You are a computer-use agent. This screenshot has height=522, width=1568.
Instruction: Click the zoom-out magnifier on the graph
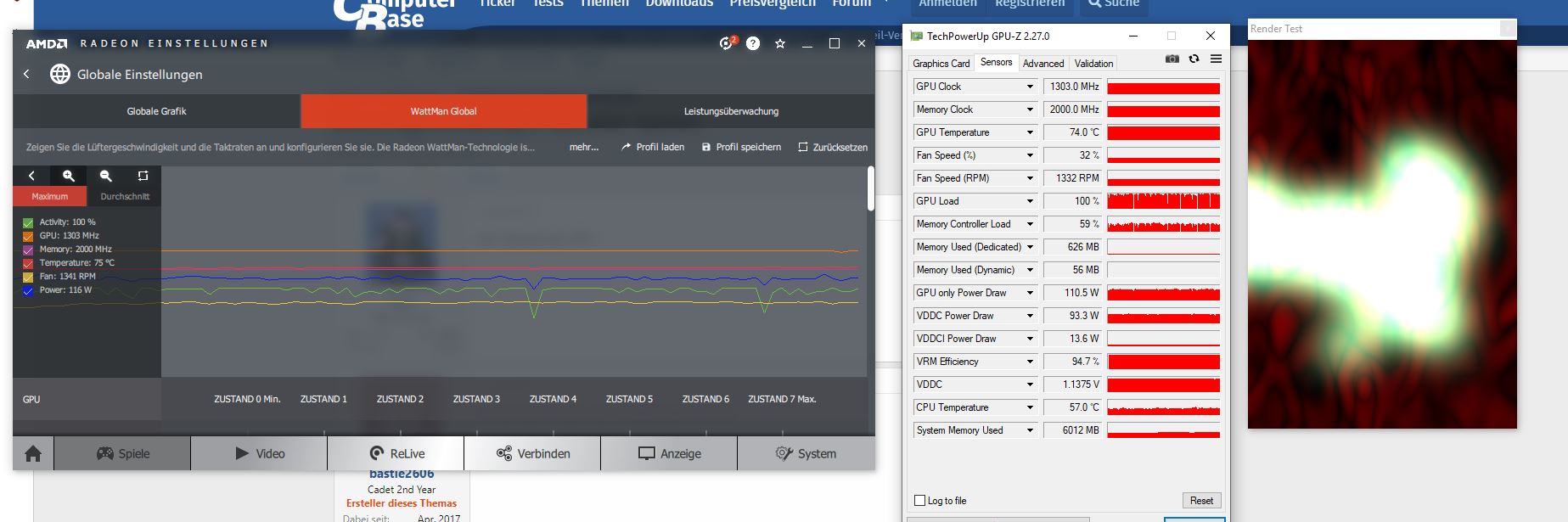[106, 176]
